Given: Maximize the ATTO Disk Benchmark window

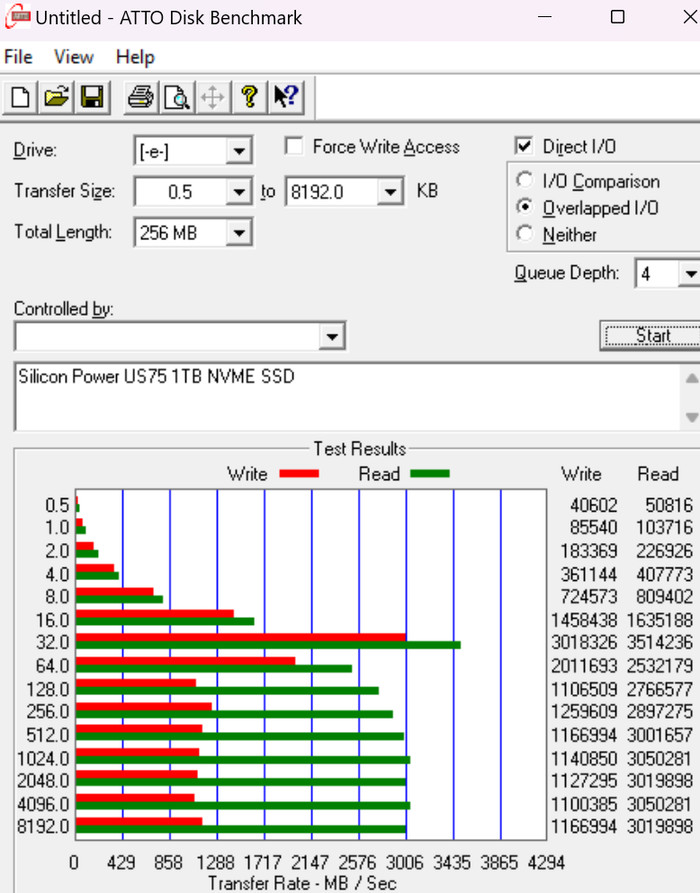Looking at the screenshot, I should 617,17.
